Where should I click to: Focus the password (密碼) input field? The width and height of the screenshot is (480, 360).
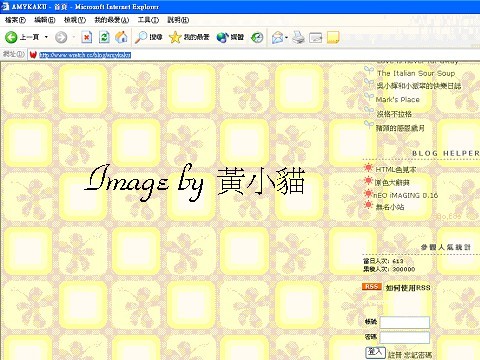pos(405,337)
